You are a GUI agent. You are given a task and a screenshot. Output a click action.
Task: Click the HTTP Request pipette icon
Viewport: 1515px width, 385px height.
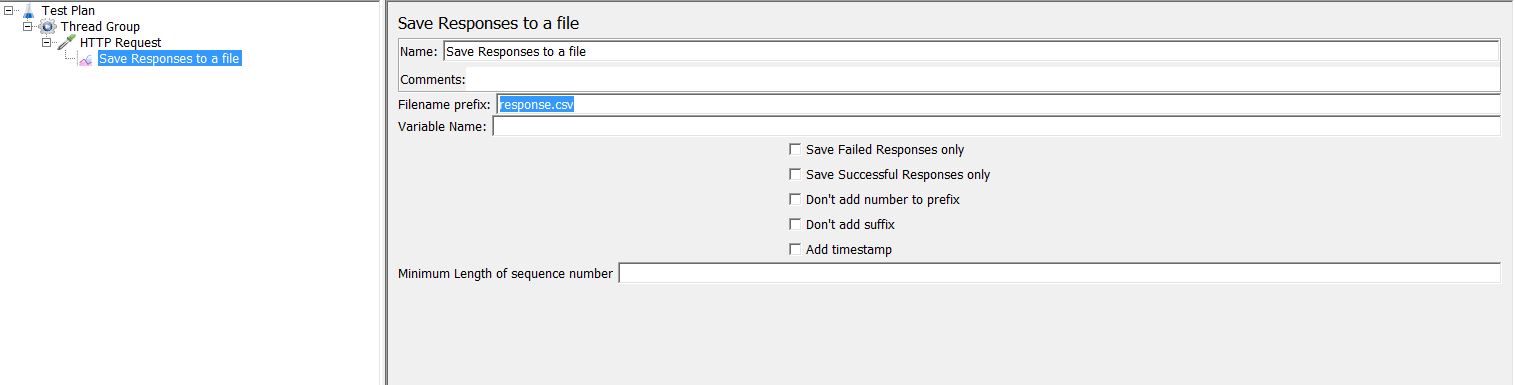point(66,42)
